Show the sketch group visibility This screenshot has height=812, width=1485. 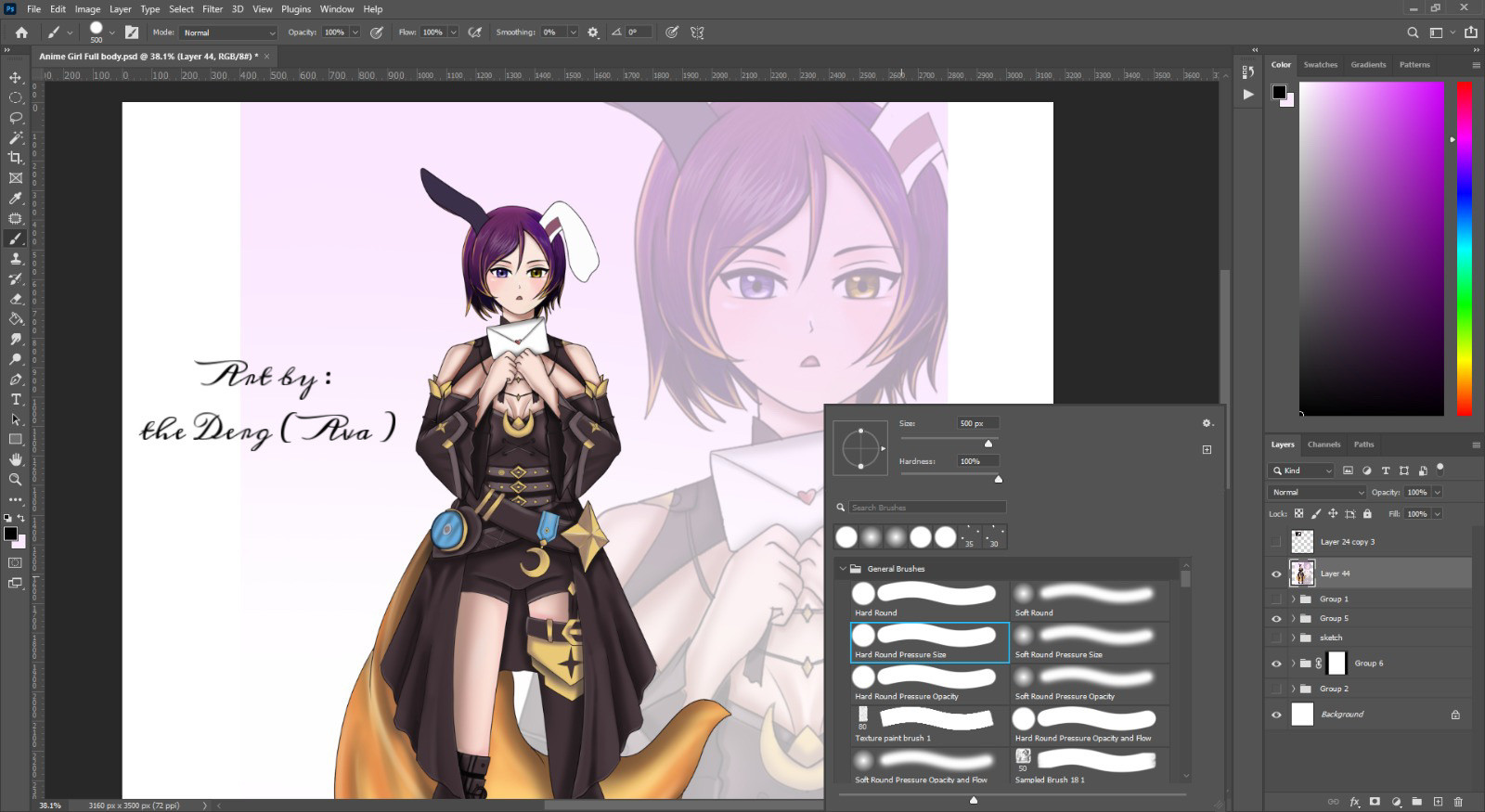pos(1276,638)
